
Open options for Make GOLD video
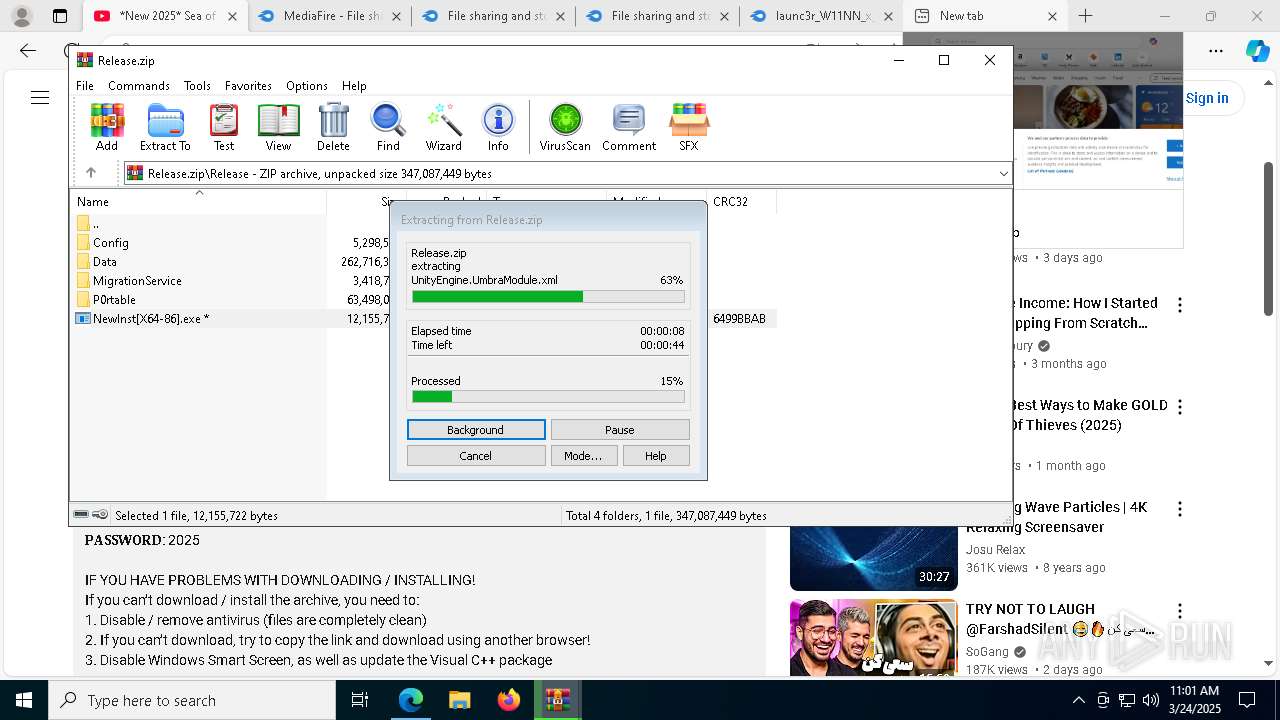[1180, 406]
